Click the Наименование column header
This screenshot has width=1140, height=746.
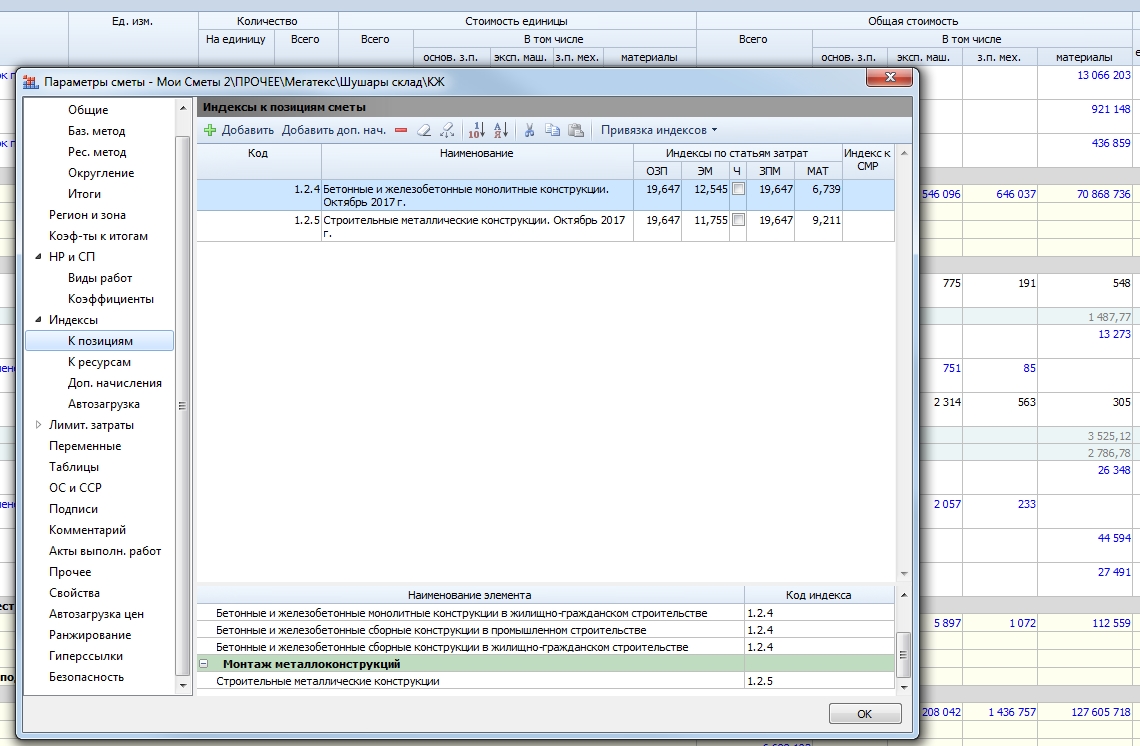477,161
